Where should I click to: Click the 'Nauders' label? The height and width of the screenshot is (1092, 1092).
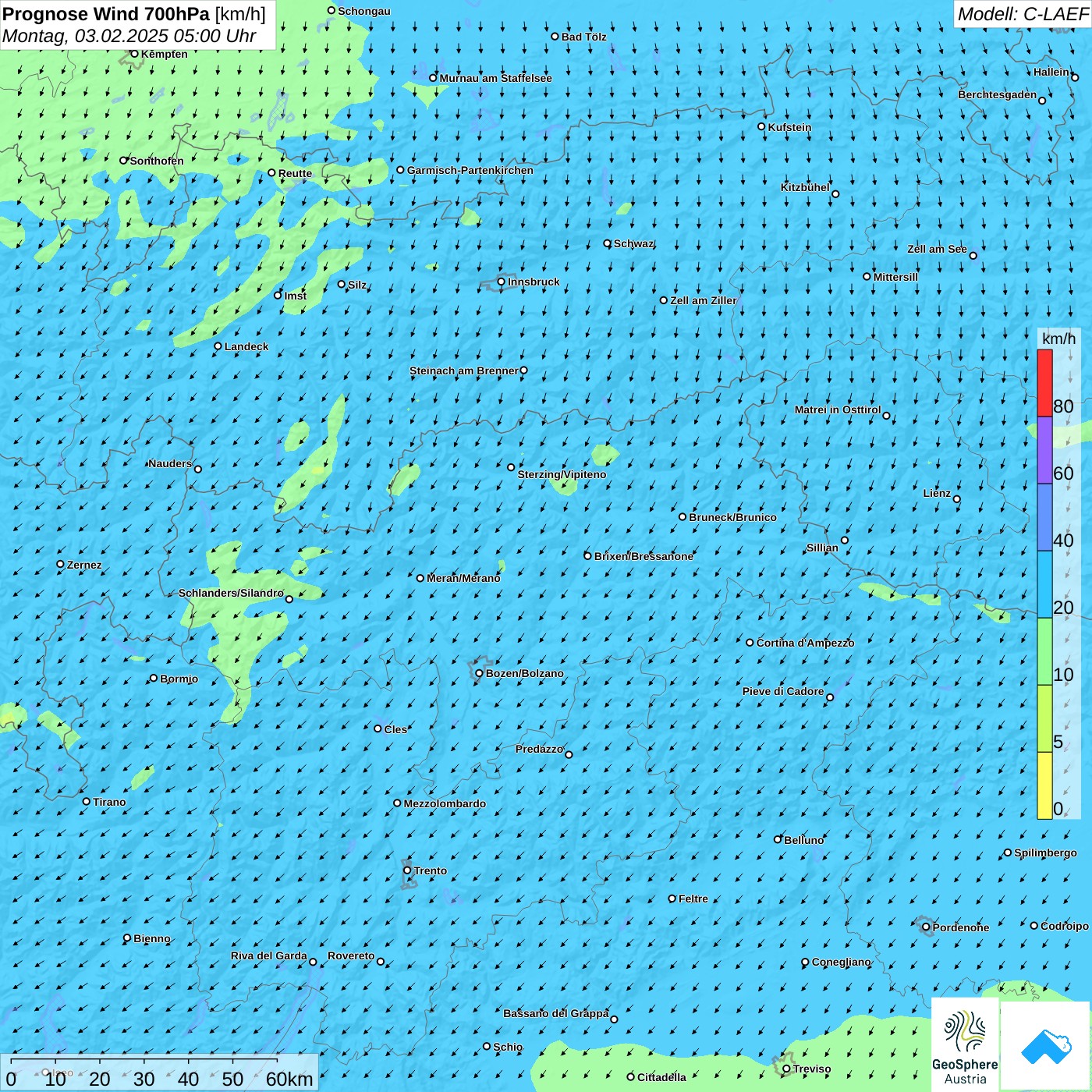point(170,463)
